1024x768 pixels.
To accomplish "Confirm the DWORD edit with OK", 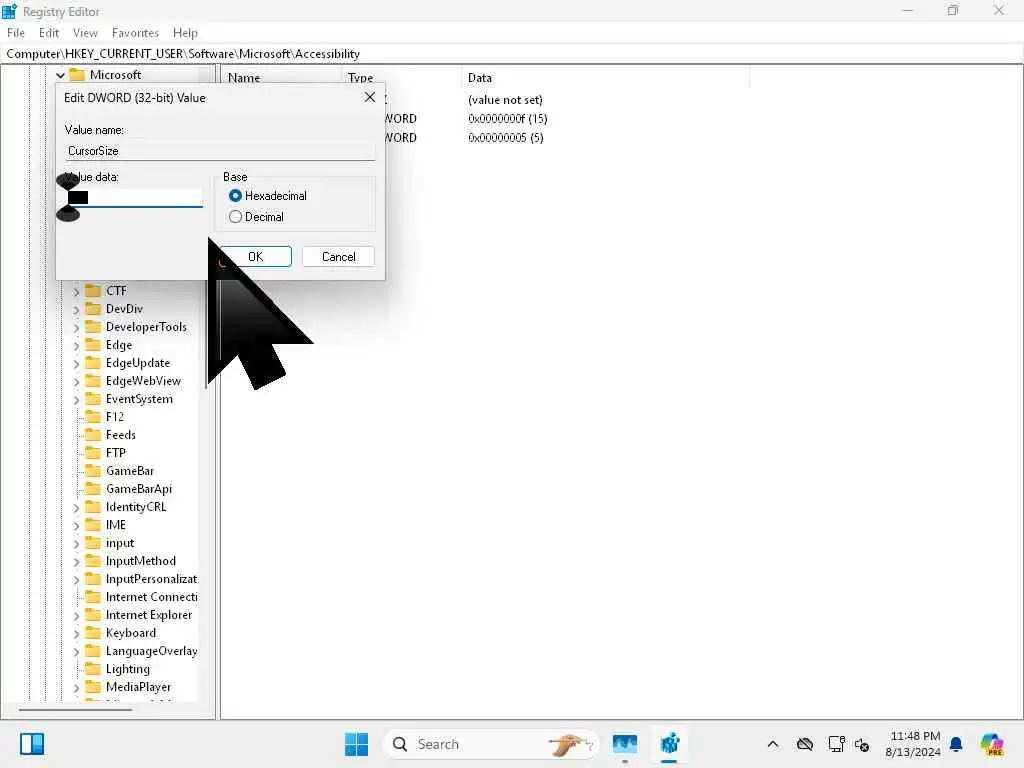I will pyautogui.click(x=255, y=257).
